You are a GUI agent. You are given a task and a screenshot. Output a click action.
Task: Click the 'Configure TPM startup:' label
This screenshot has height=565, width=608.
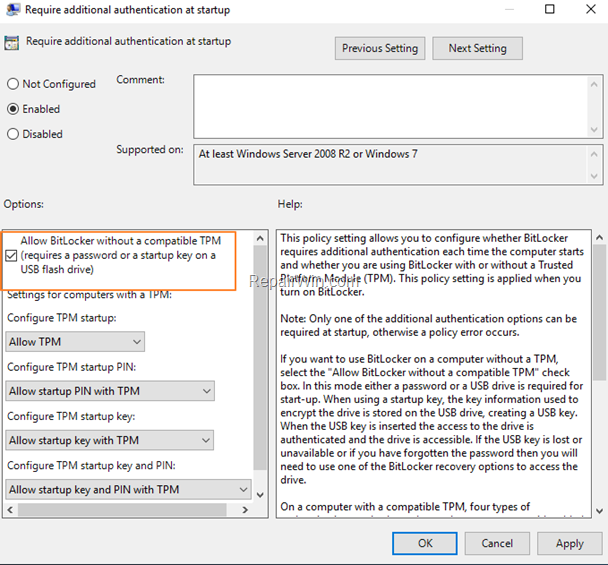[62, 318]
